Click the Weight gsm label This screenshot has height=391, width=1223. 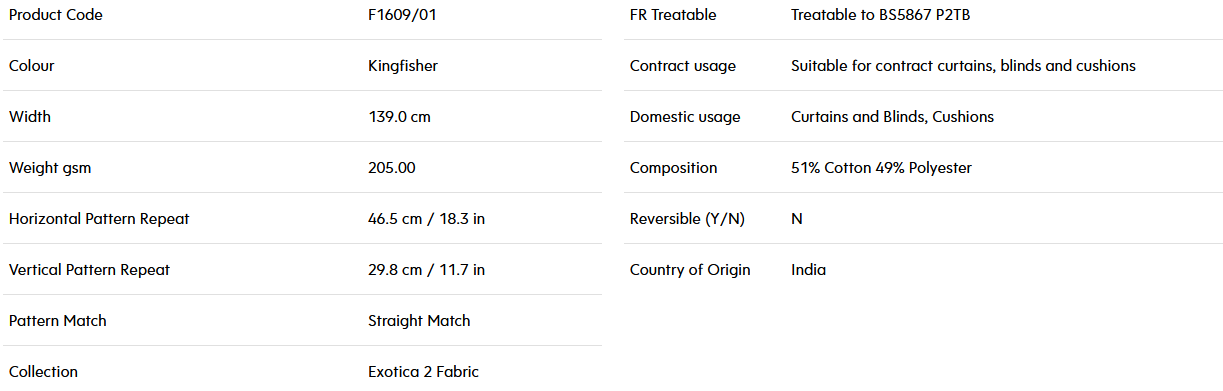coord(50,168)
